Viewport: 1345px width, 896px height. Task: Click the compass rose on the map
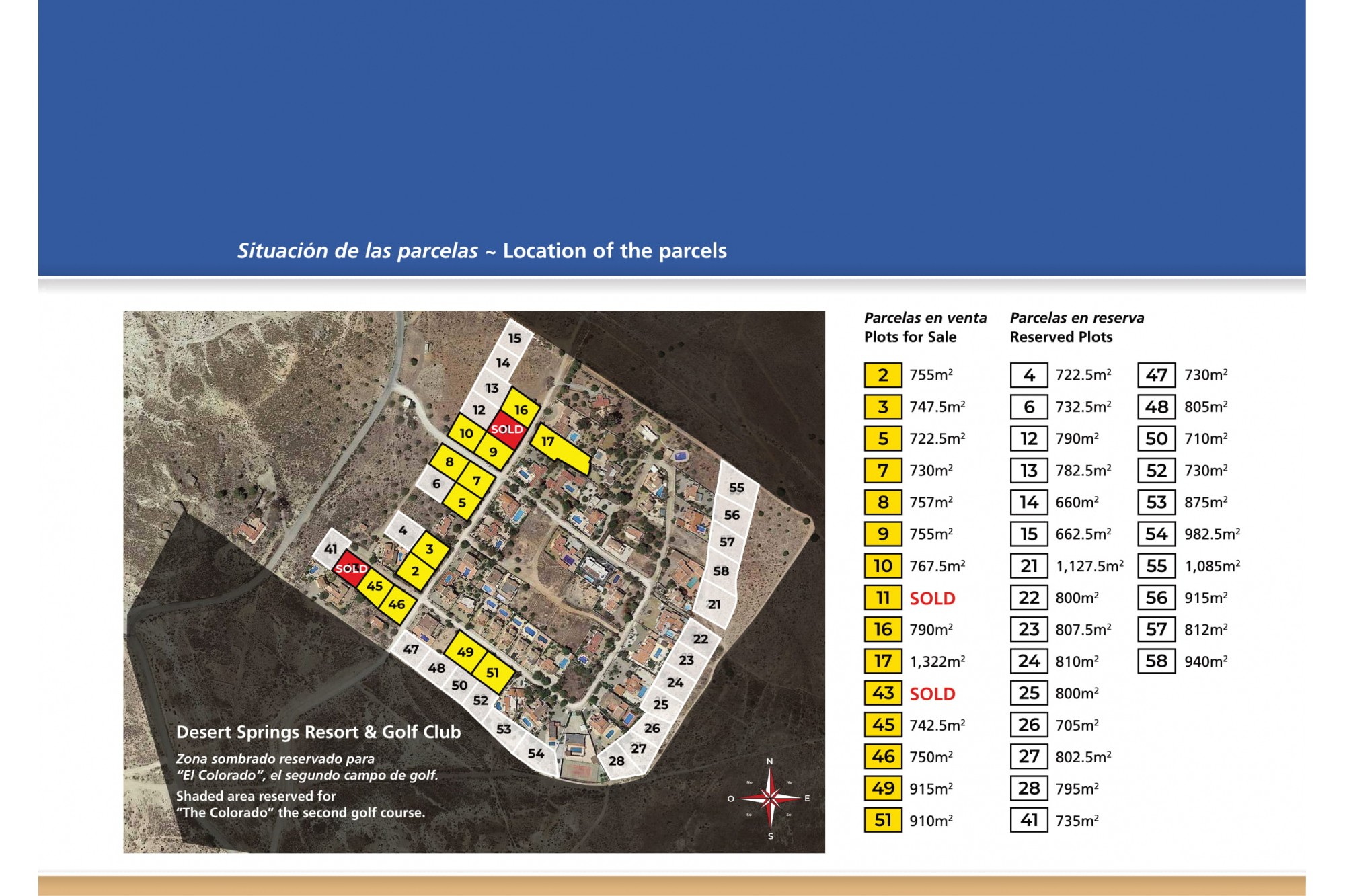[770, 799]
